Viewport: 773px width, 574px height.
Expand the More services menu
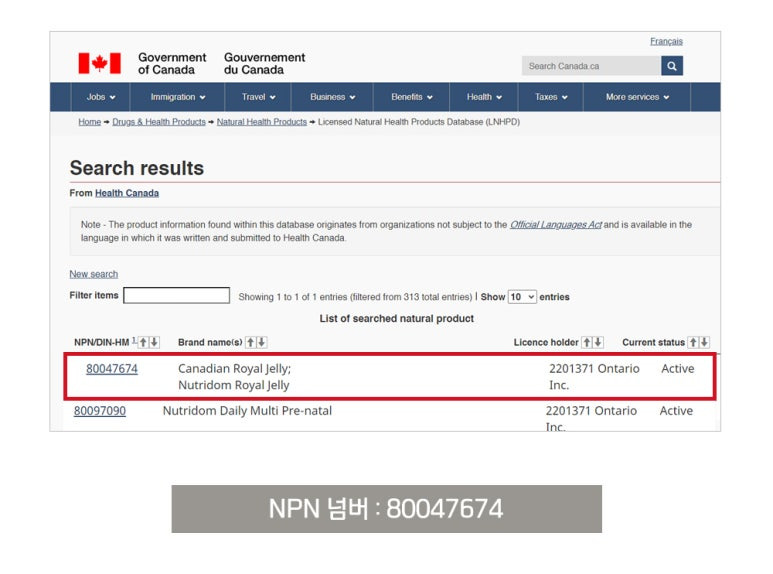[x=637, y=97]
